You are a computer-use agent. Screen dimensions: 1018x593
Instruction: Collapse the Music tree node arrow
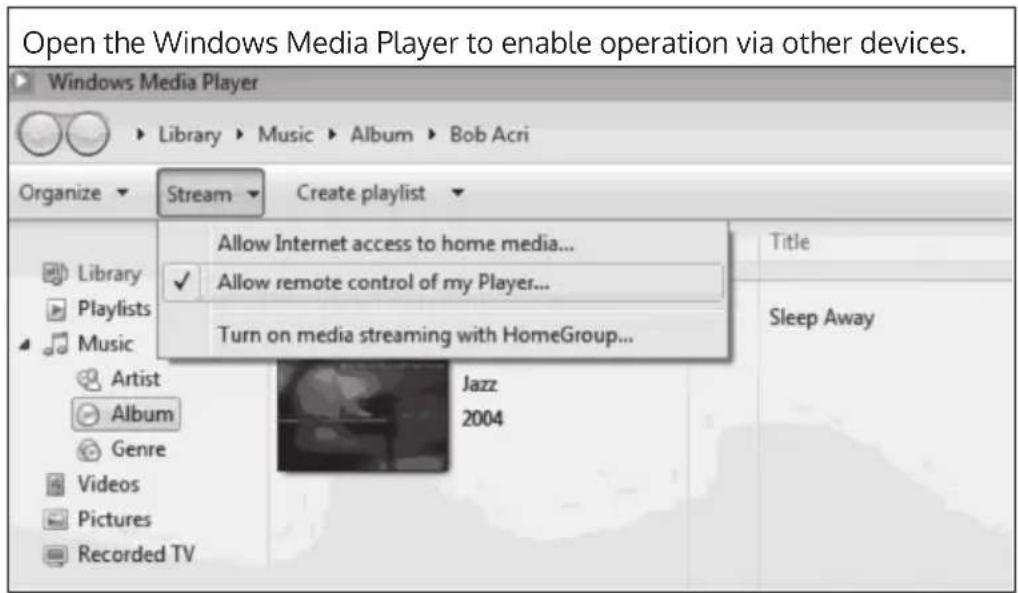[25, 345]
